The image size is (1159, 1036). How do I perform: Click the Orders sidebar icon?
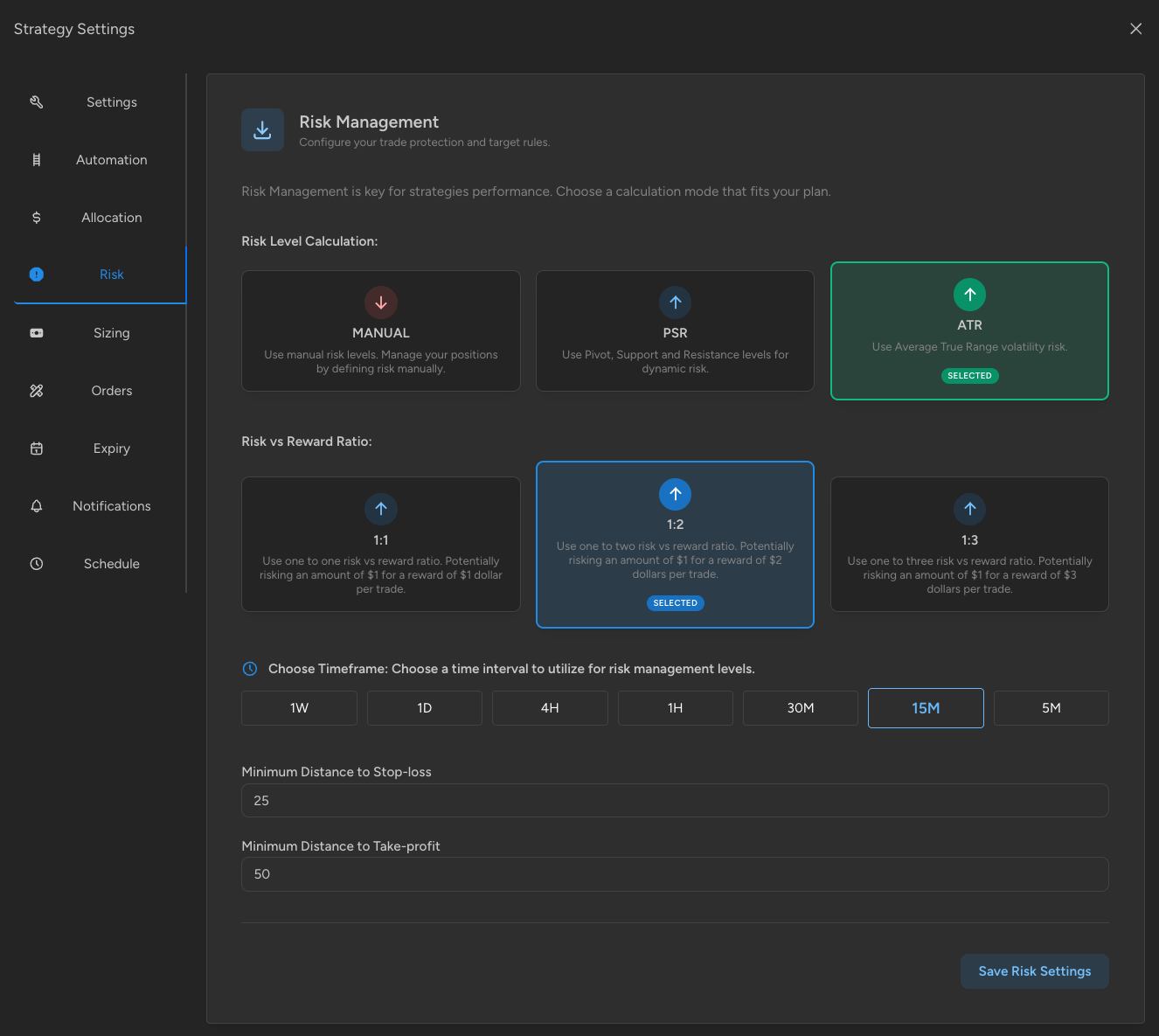tap(37, 391)
